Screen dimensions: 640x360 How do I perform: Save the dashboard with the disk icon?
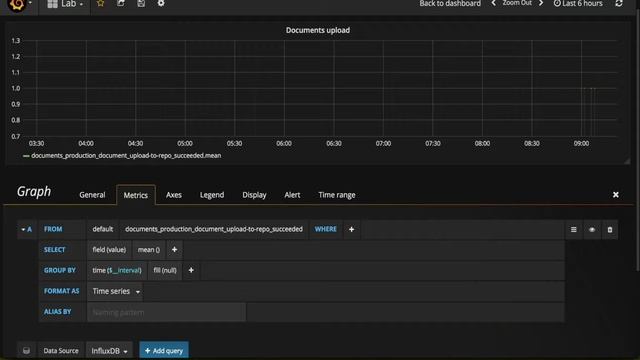(141, 4)
